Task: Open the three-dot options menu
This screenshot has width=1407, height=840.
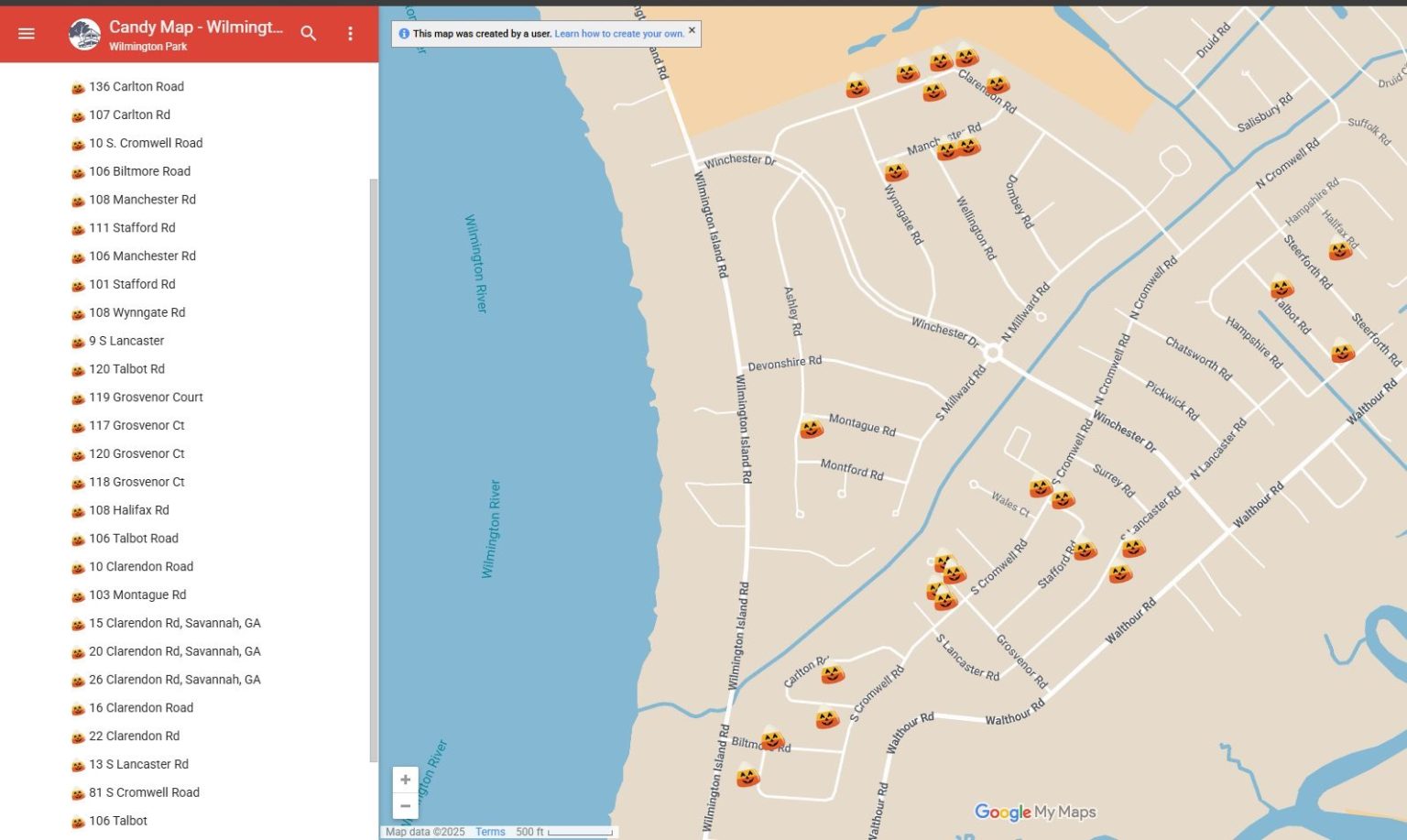Action: pos(350,33)
